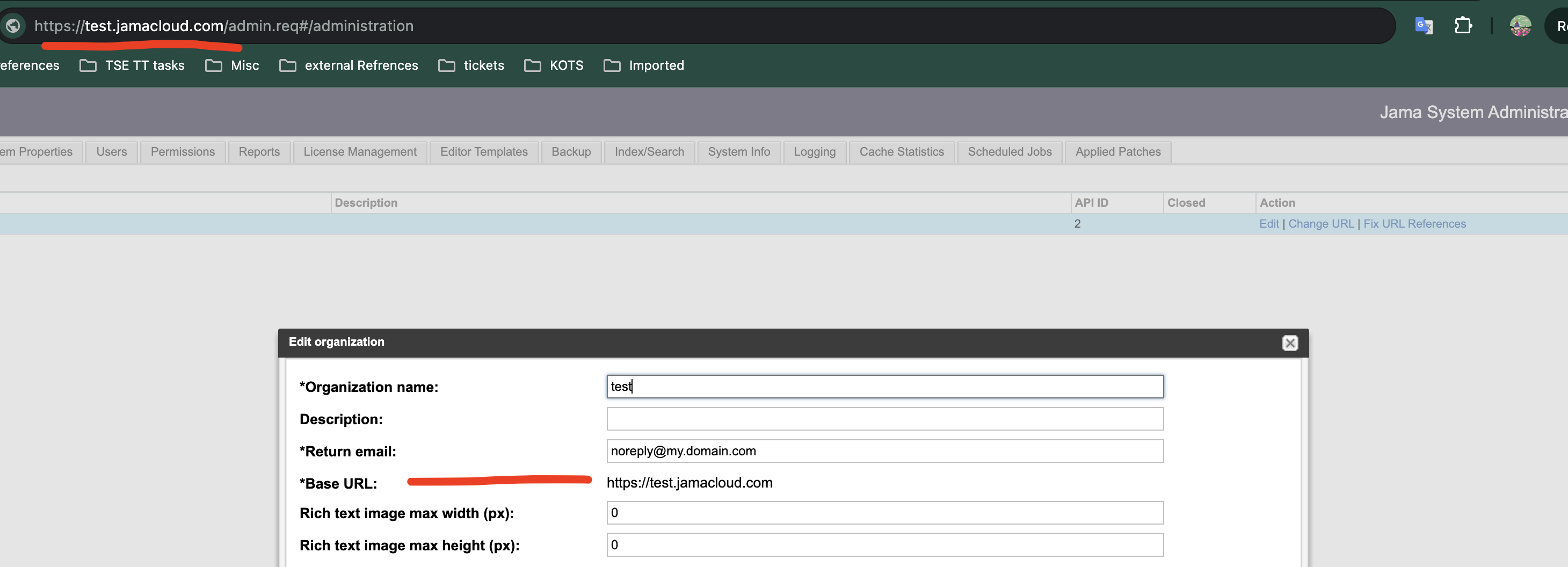Close the Edit organization dialog

1289,343
